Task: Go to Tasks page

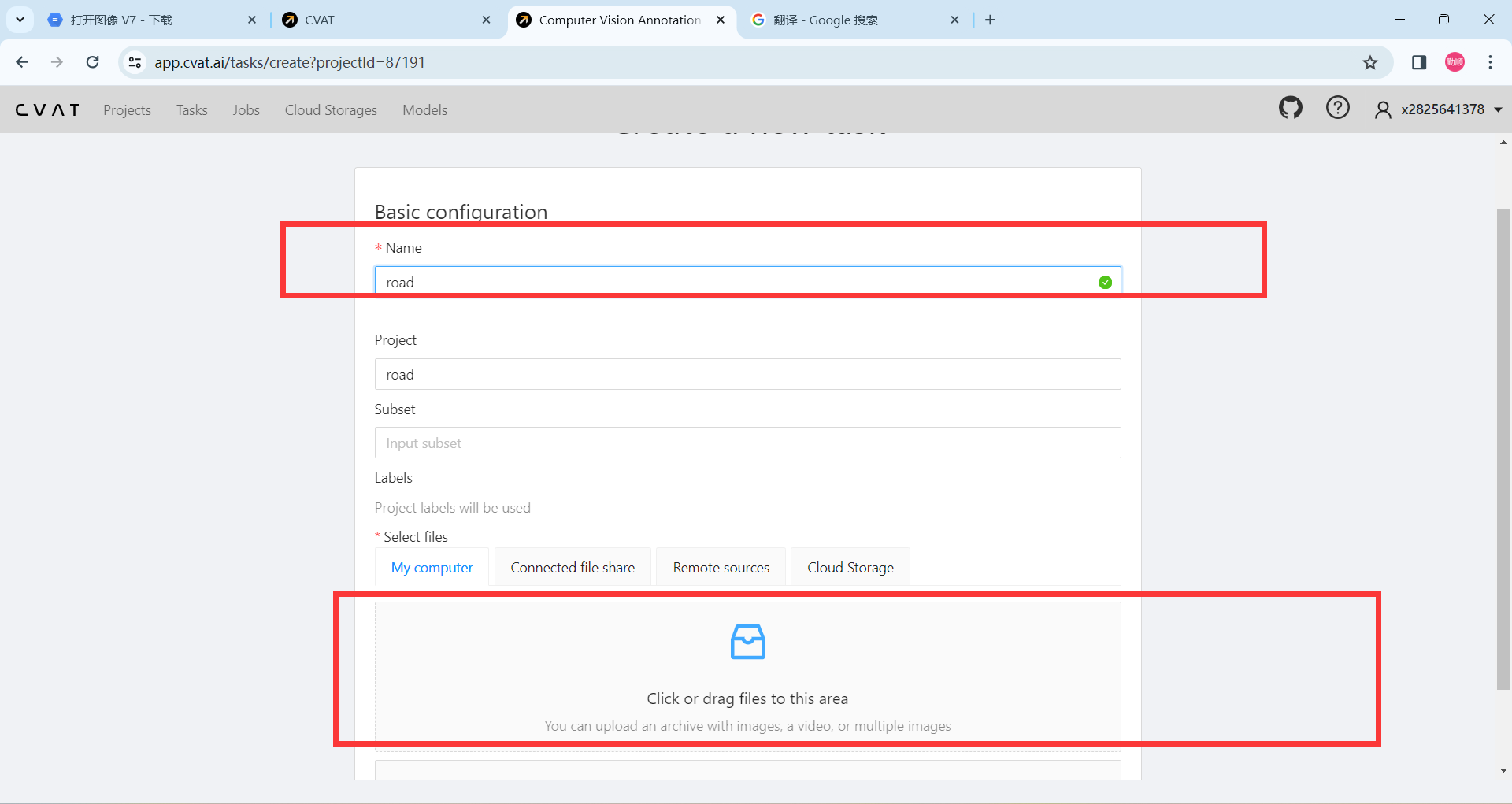Action: pos(192,110)
